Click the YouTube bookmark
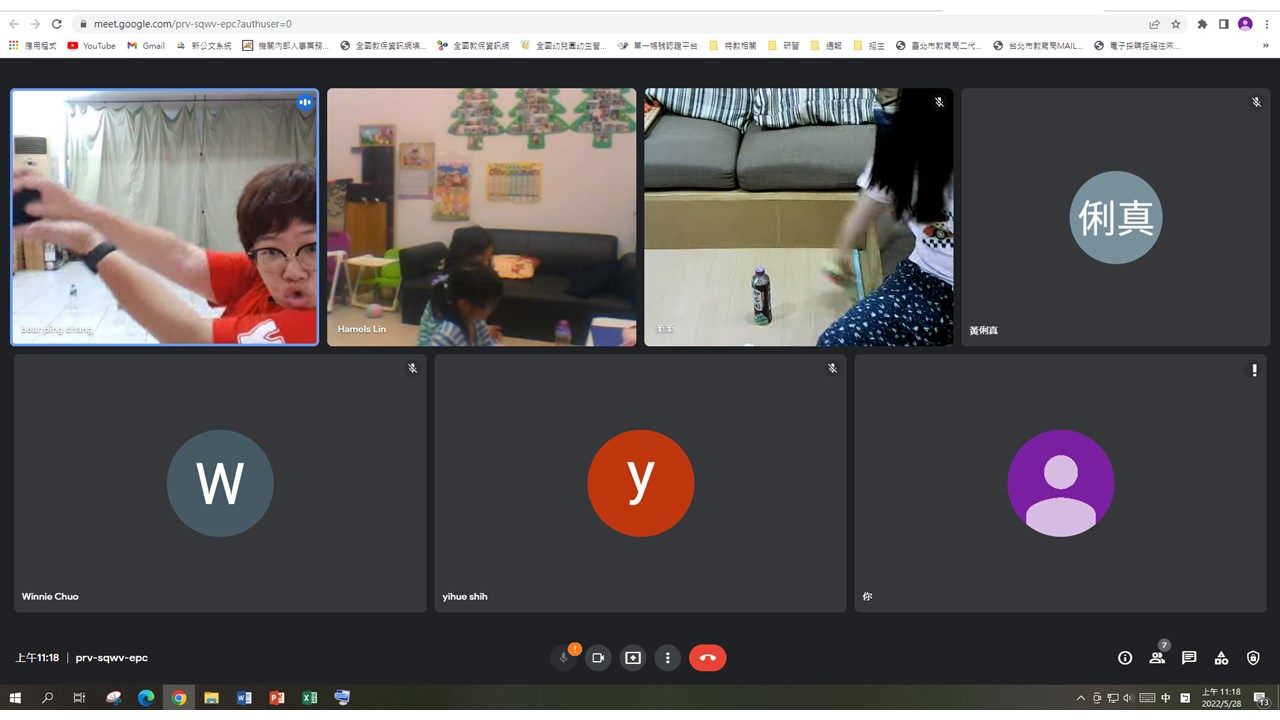1280x720 pixels. [x=91, y=45]
